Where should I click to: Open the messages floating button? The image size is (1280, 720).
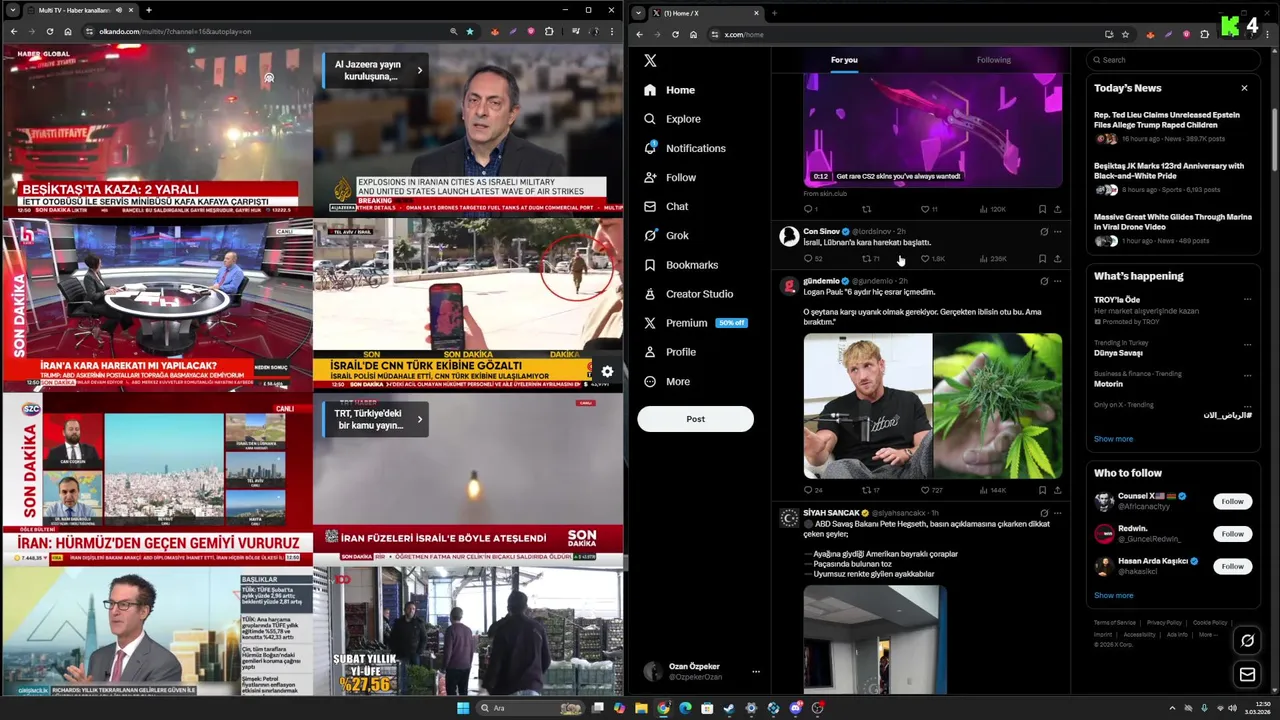click(1247, 675)
